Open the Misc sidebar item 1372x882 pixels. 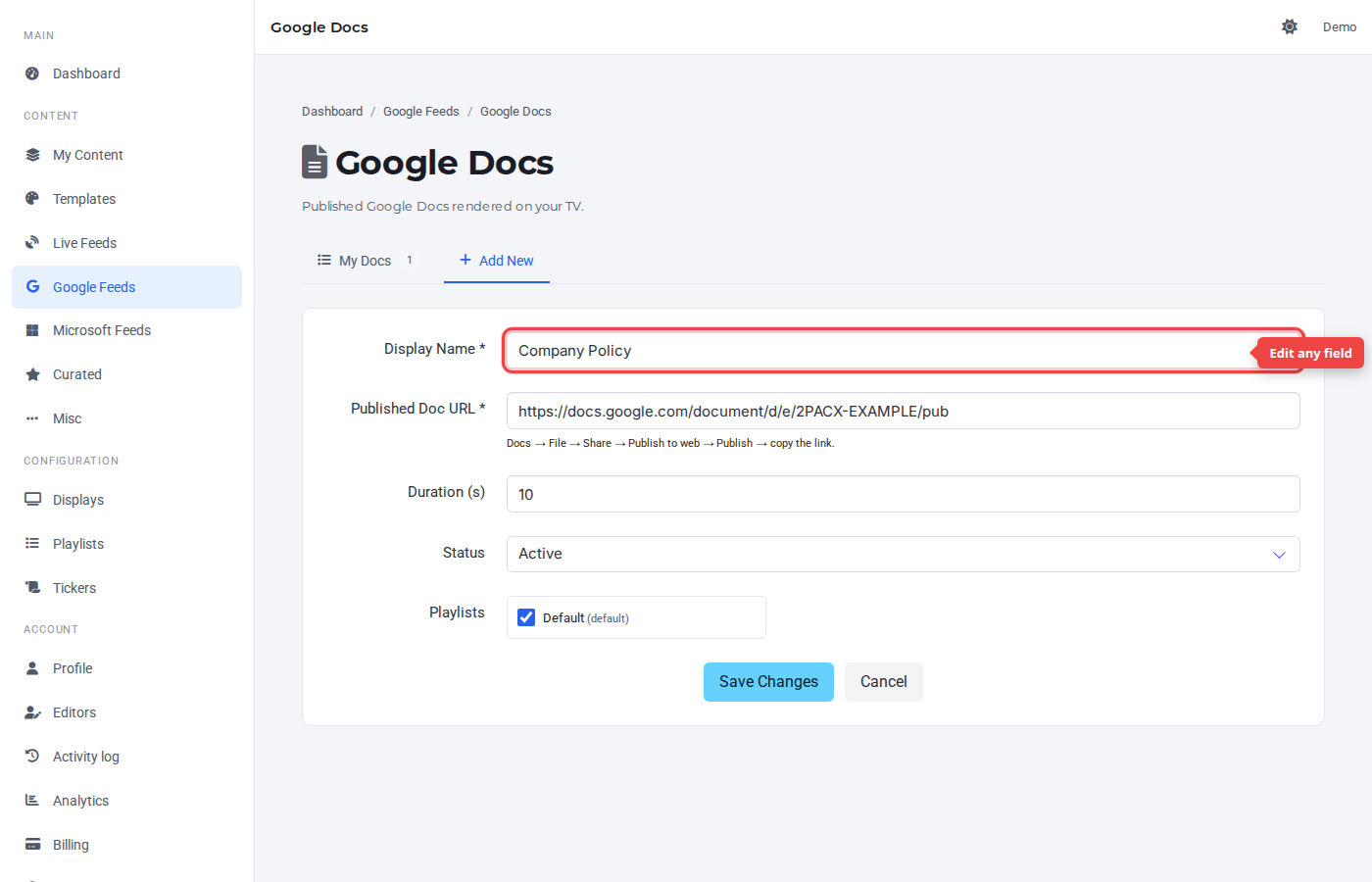point(126,418)
